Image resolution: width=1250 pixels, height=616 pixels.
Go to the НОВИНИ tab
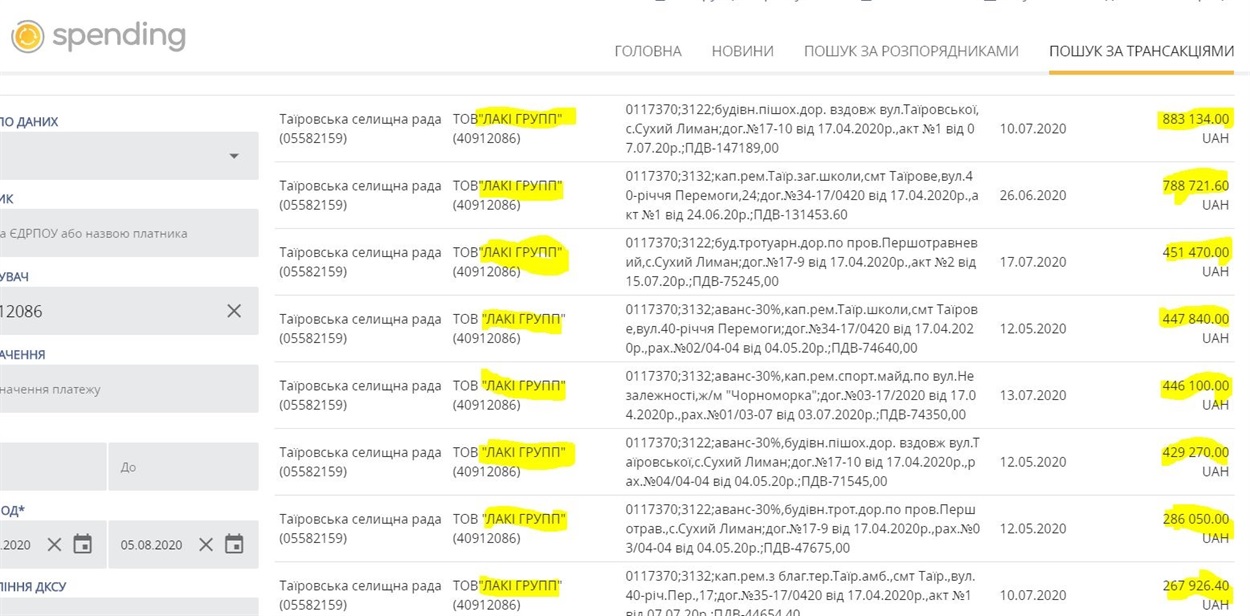742,51
